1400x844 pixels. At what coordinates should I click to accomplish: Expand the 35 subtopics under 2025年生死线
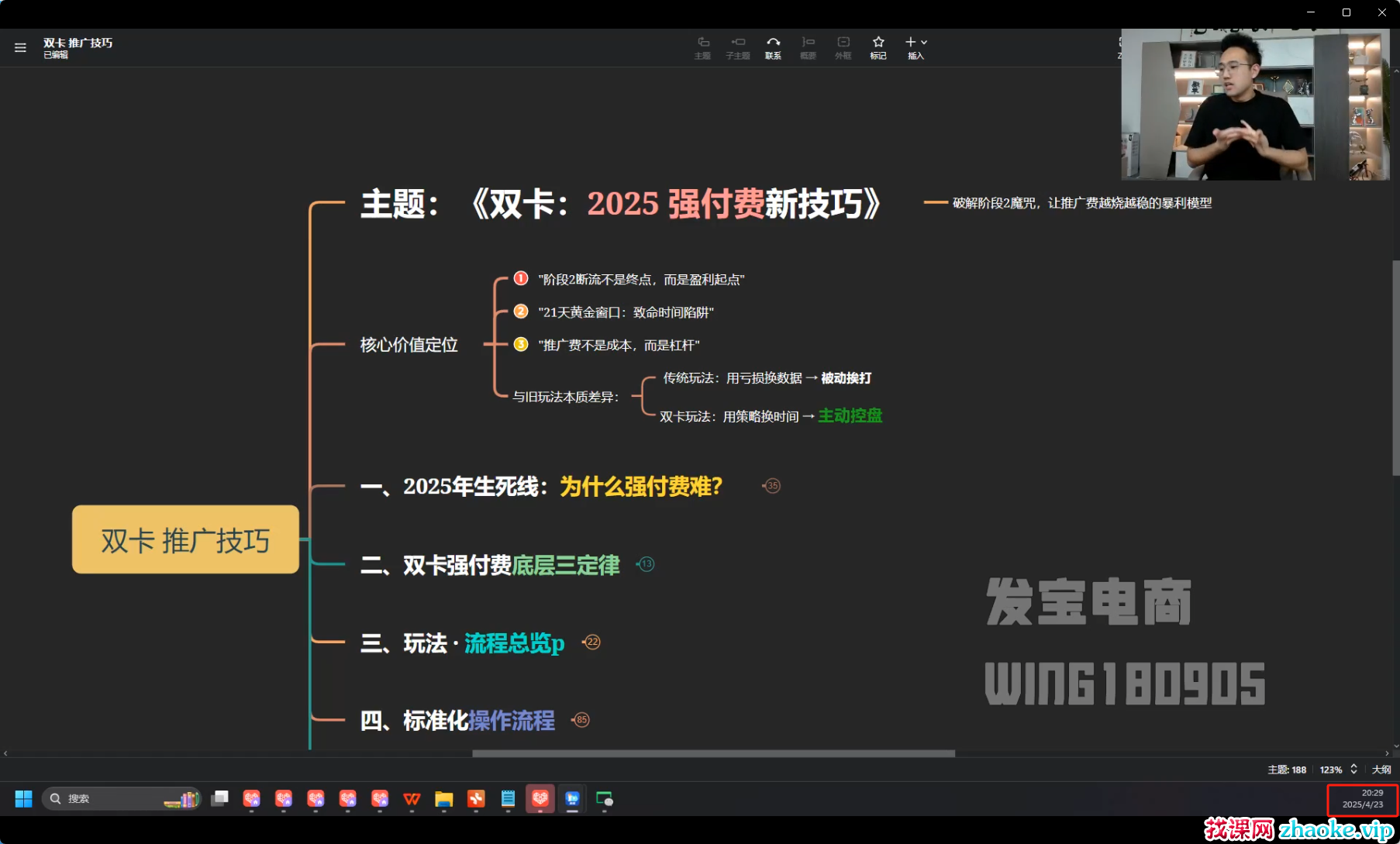pos(772,486)
